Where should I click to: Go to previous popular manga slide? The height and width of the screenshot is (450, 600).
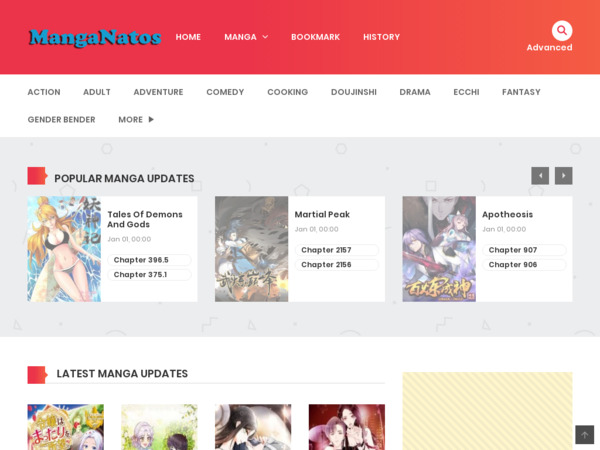(x=540, y=176)
